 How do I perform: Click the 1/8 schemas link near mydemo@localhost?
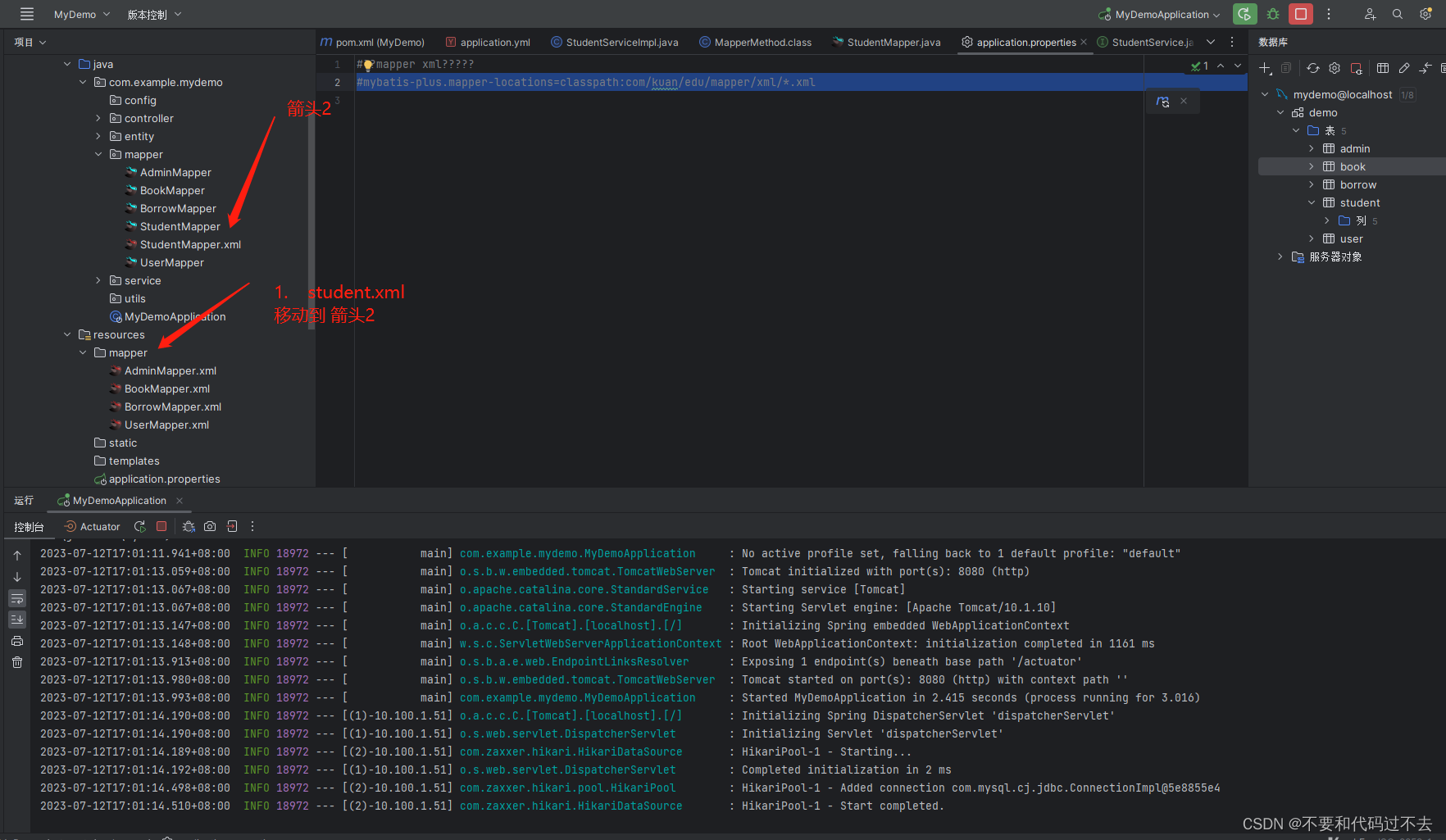[x=1408, y=94]
